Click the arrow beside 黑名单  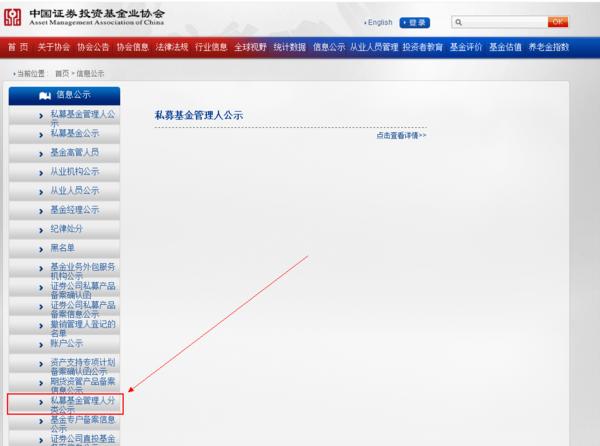41,249
